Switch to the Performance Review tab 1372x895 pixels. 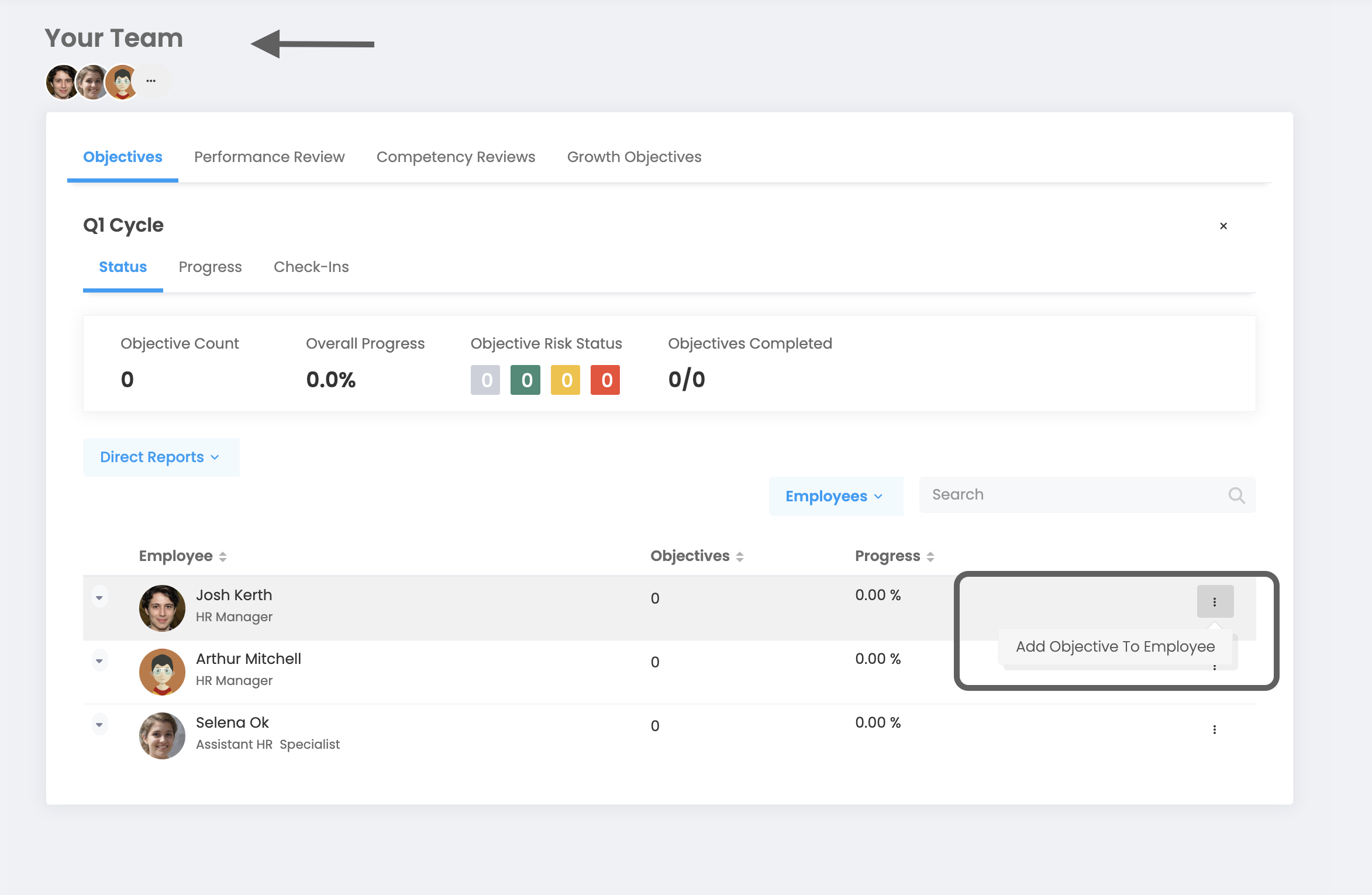269,157
